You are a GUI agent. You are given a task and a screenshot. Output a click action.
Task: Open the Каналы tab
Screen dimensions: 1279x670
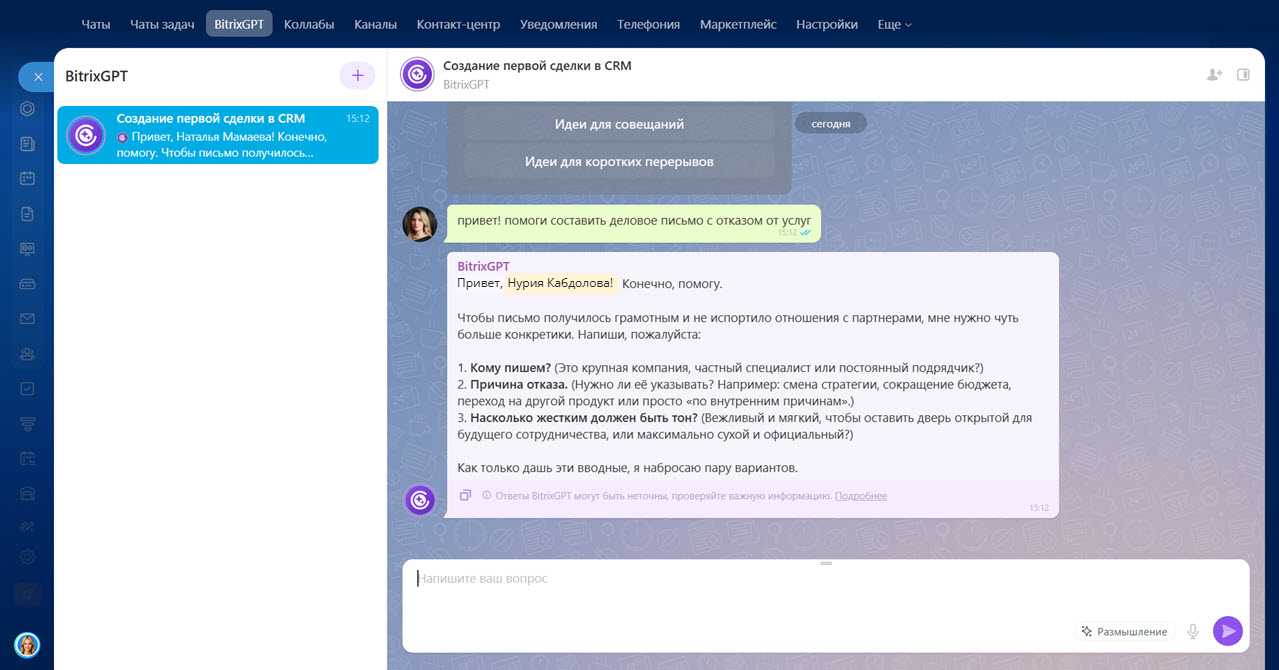click(x=376, y=24)
